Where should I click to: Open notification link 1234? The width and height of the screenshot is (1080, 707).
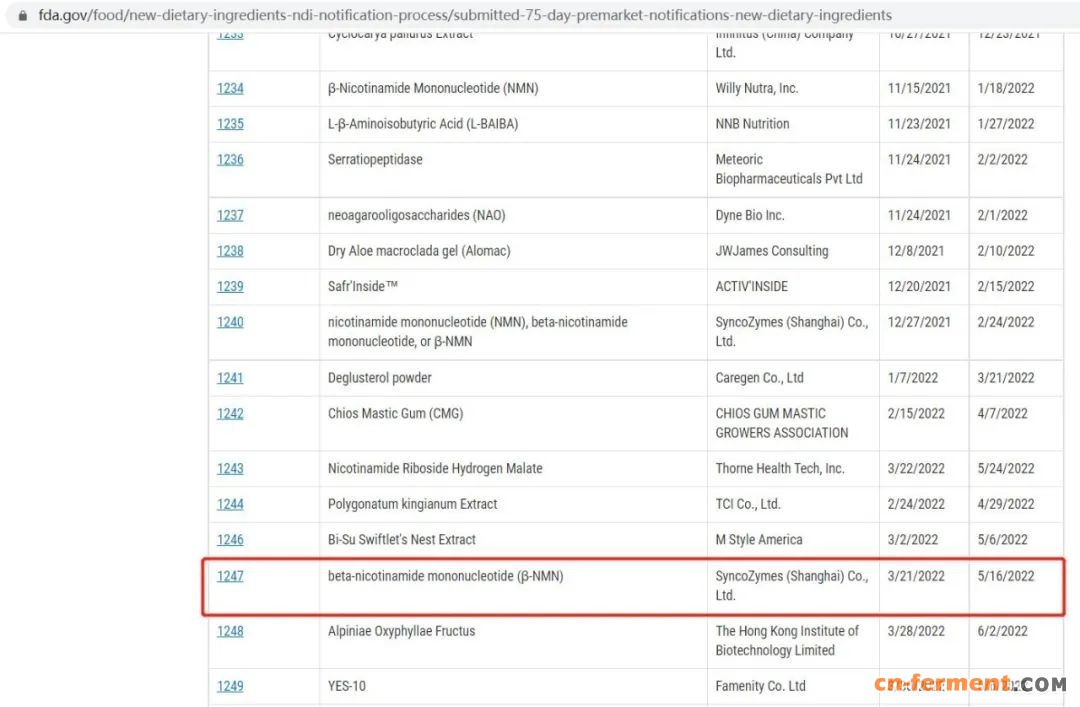click(x=230, y=88)
